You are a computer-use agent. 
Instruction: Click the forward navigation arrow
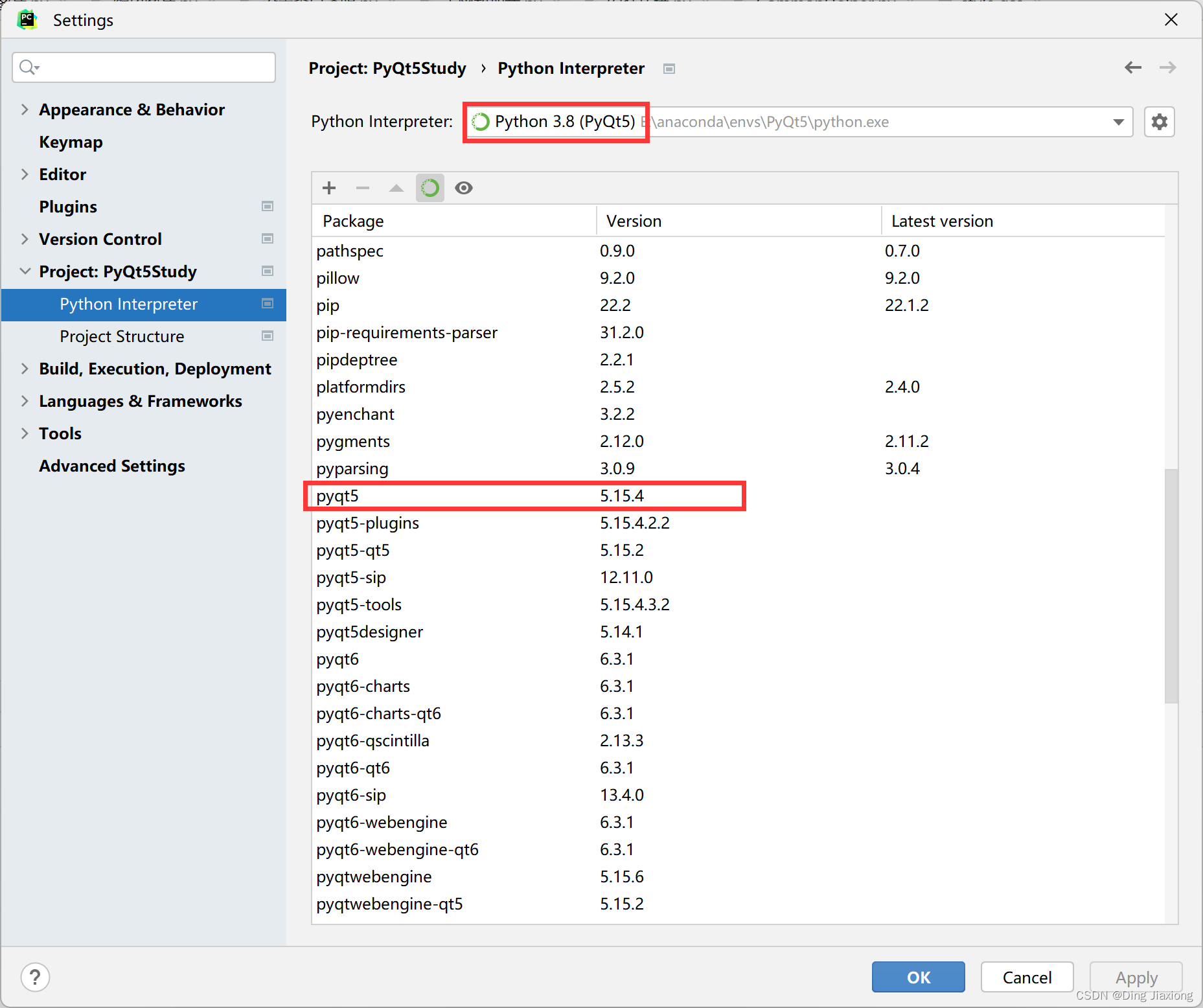point(1168,67)
